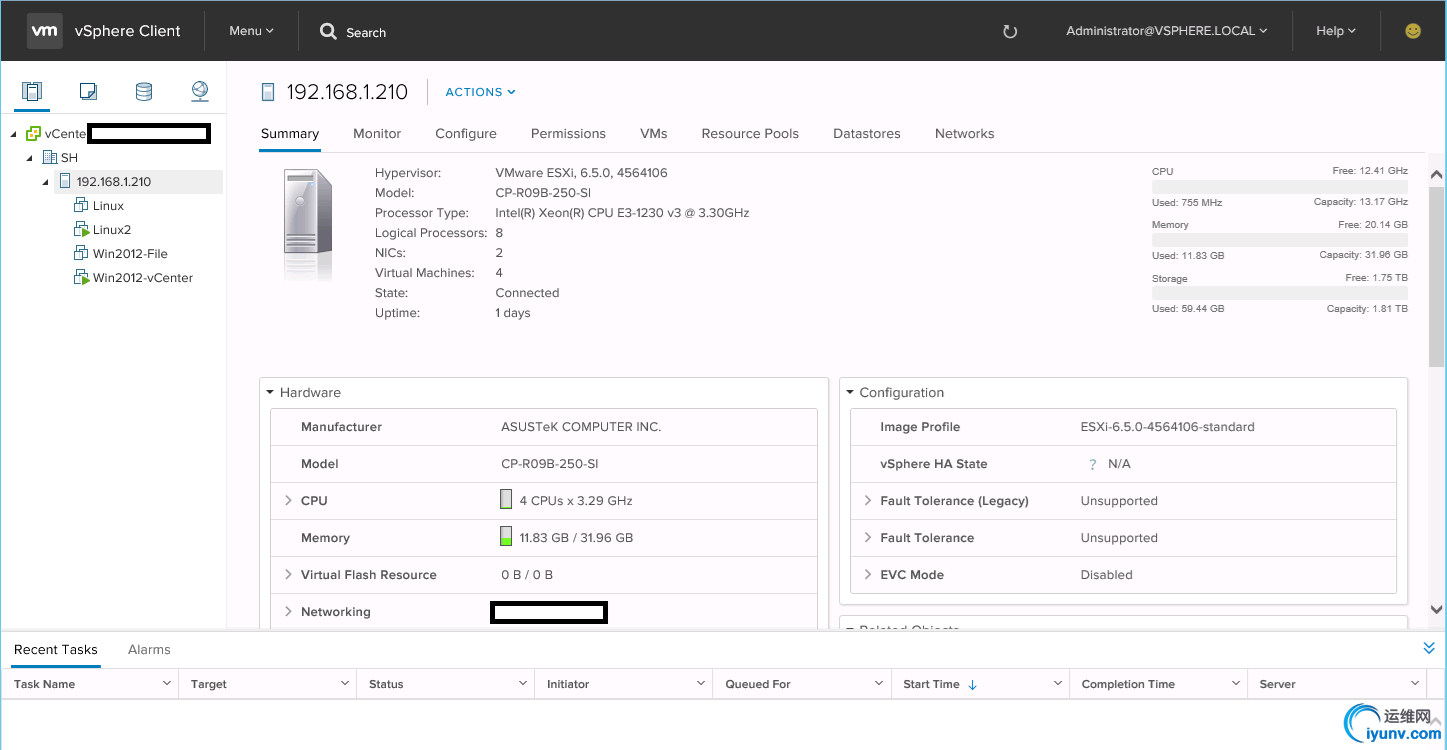Click the vertical scrollbar down arrow
This screenshot has width=1447, height=750.
click(1437, 608)
